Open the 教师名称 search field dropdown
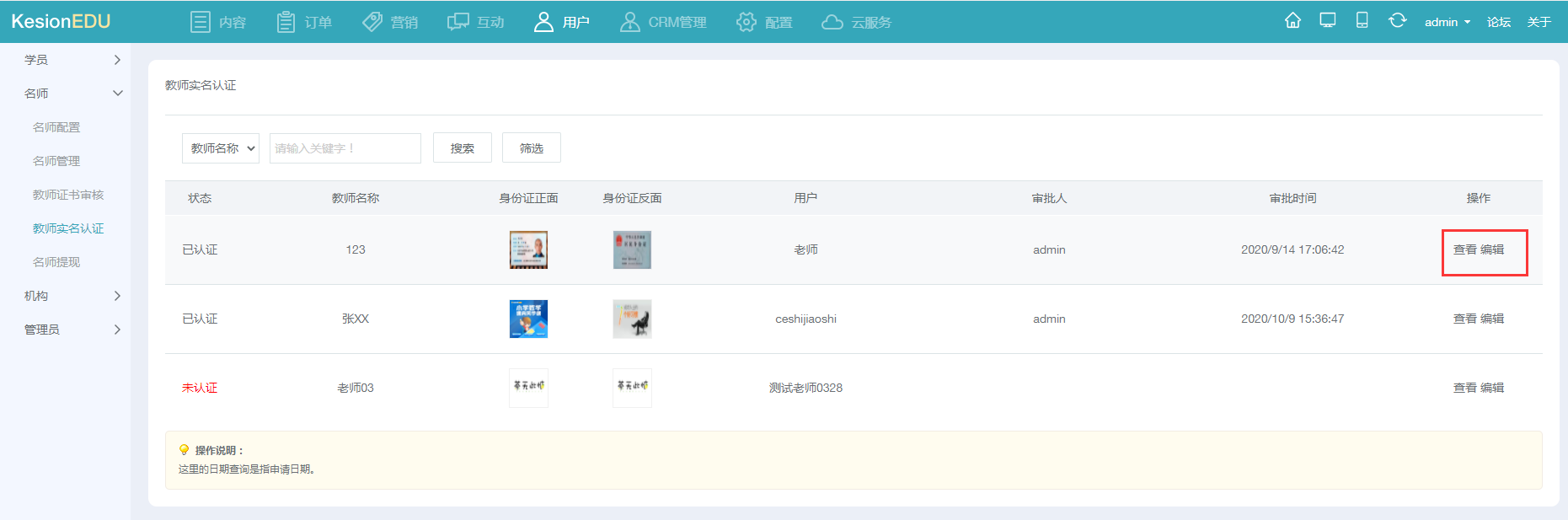 [x=221, y=148]
